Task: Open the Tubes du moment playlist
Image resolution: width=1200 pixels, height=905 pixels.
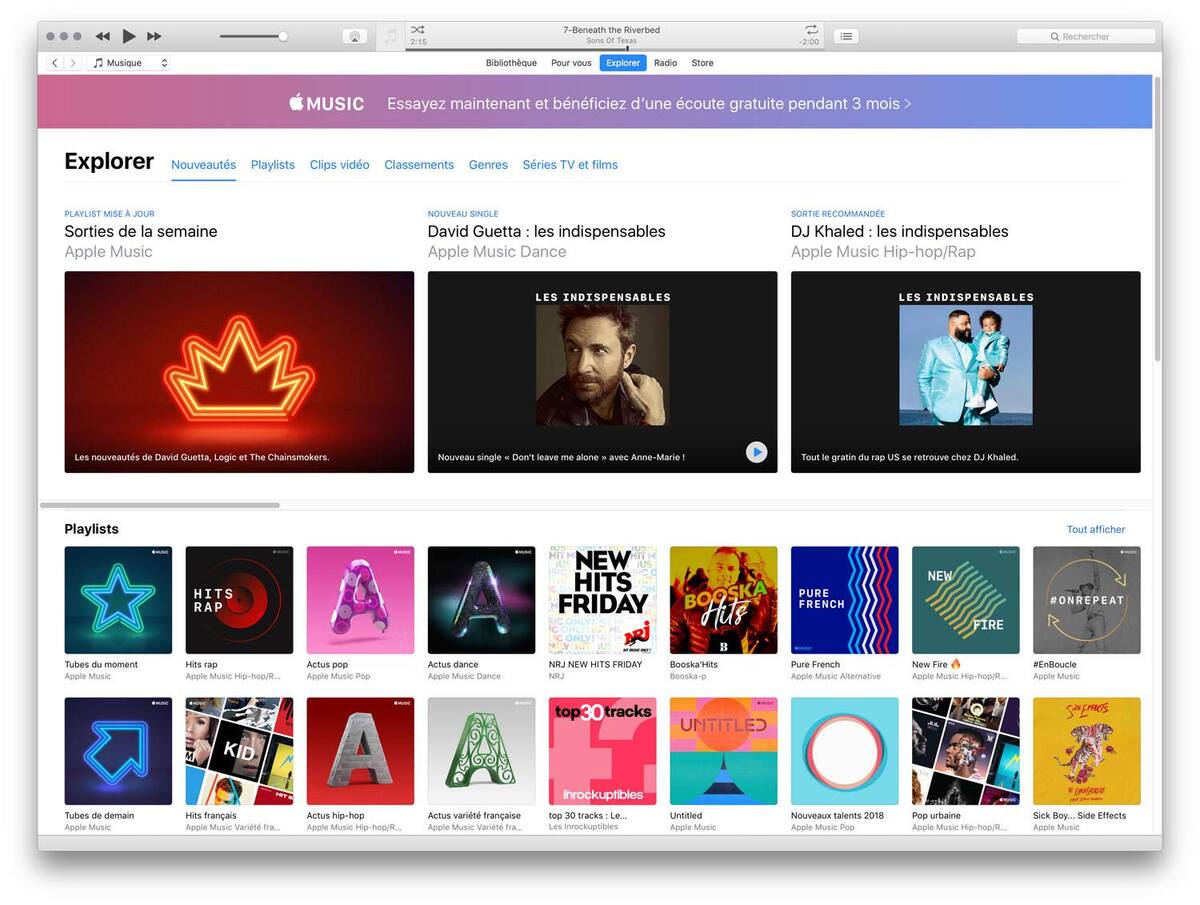Action: click(118, 600)
